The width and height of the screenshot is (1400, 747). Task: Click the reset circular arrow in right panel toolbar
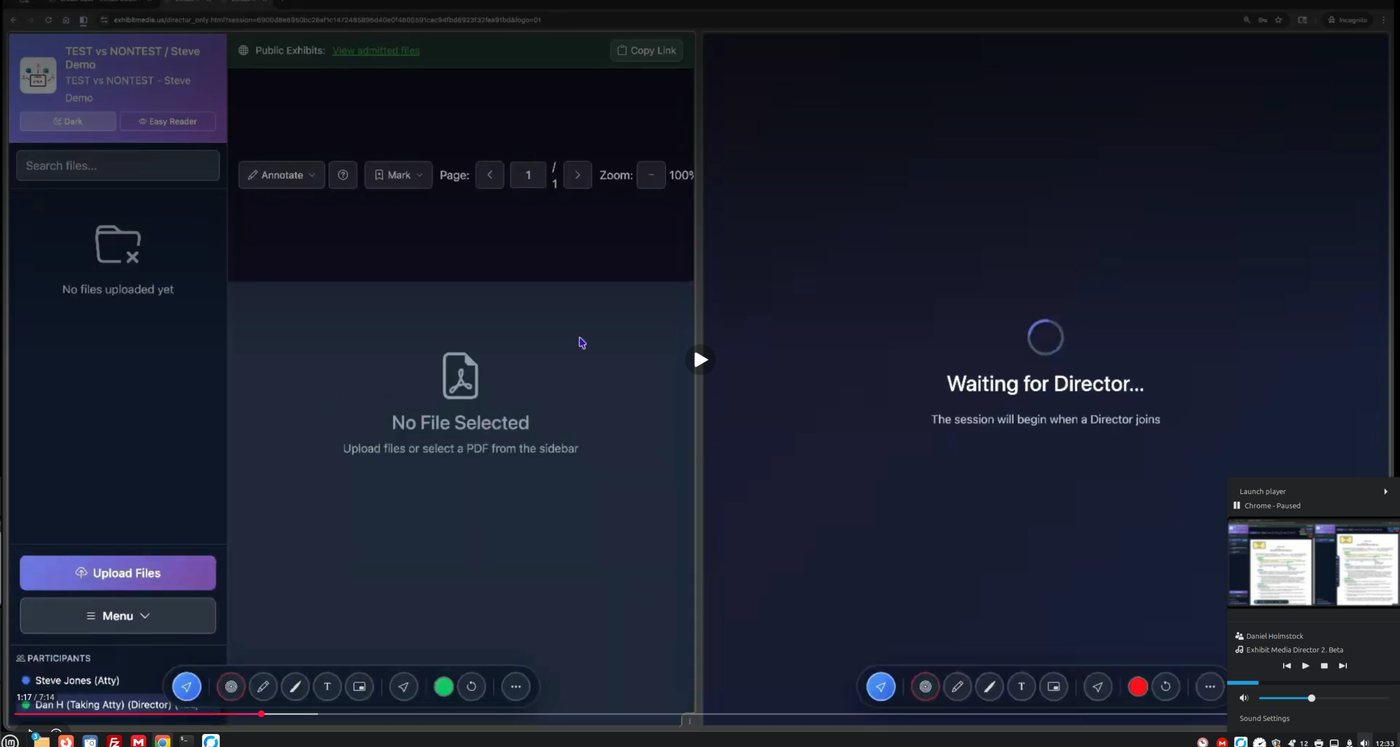tap(1166, 687)
